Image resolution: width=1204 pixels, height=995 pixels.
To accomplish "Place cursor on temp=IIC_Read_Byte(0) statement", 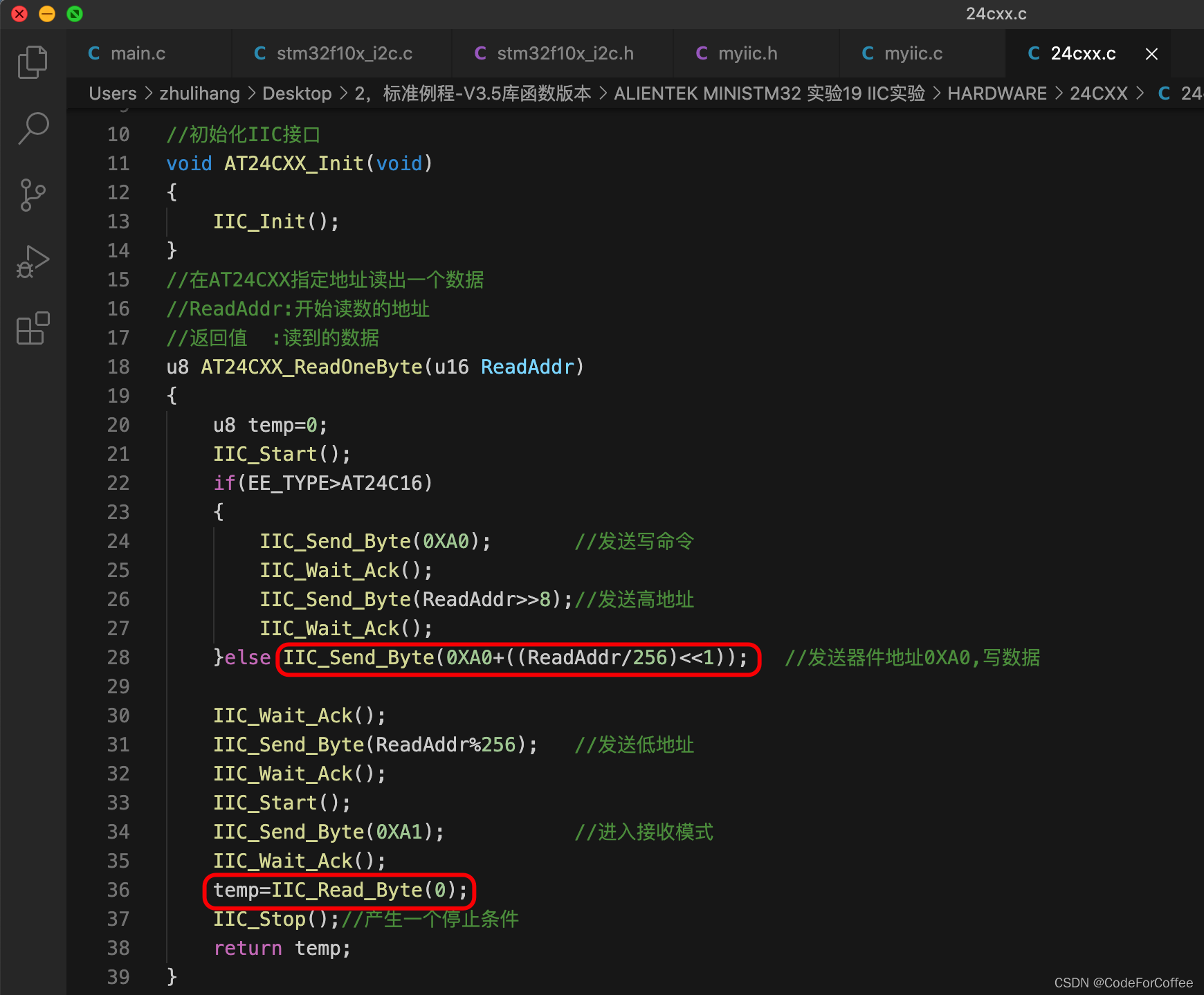I will pos(339,890).
